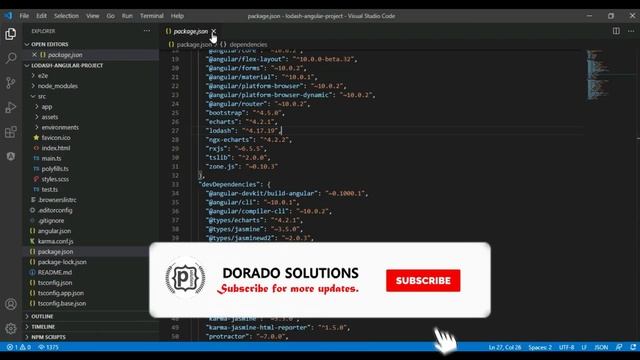Click the 1375 status bar item

tap(49, 347)
